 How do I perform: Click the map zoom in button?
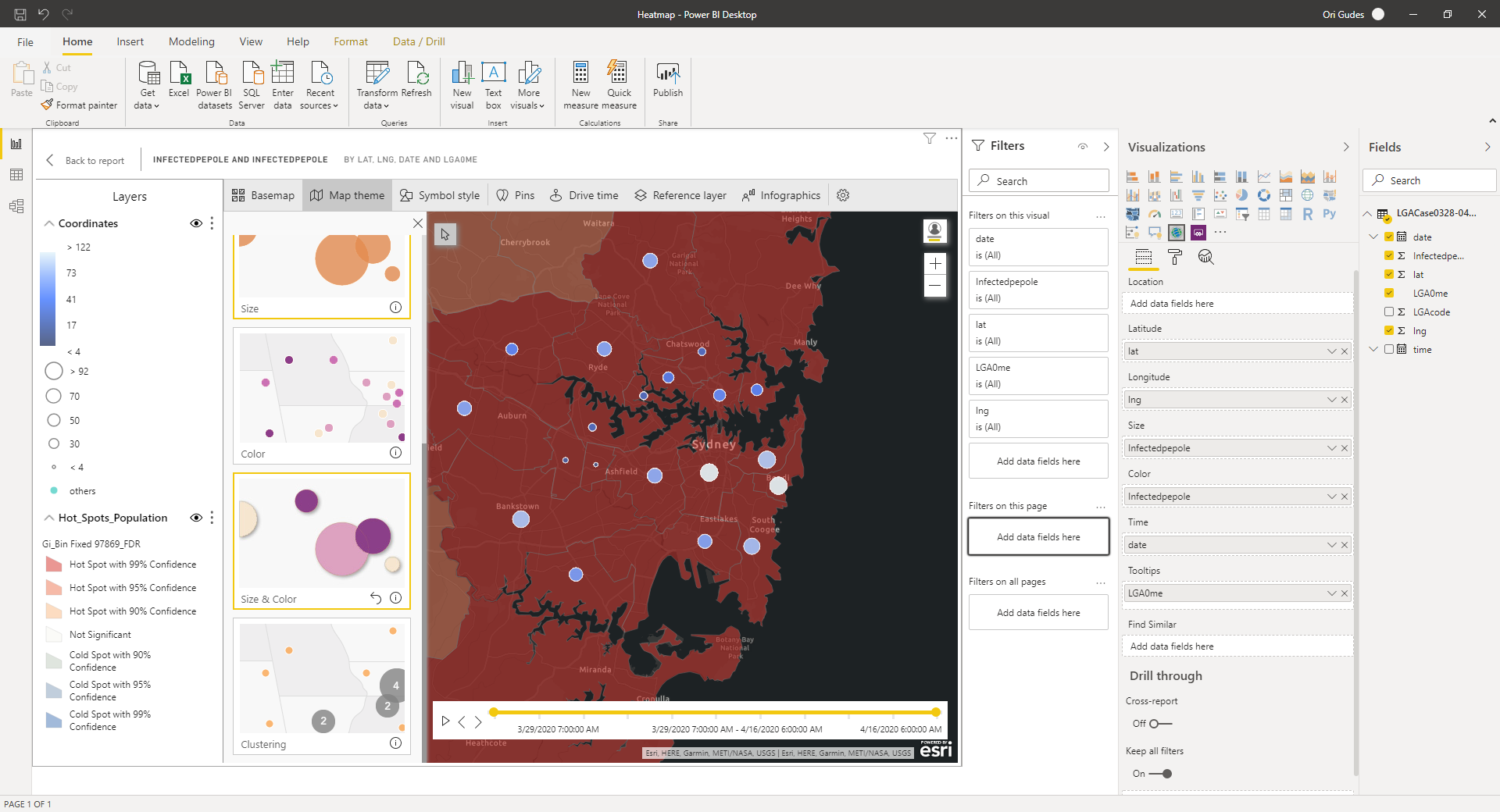click(935, 264)
